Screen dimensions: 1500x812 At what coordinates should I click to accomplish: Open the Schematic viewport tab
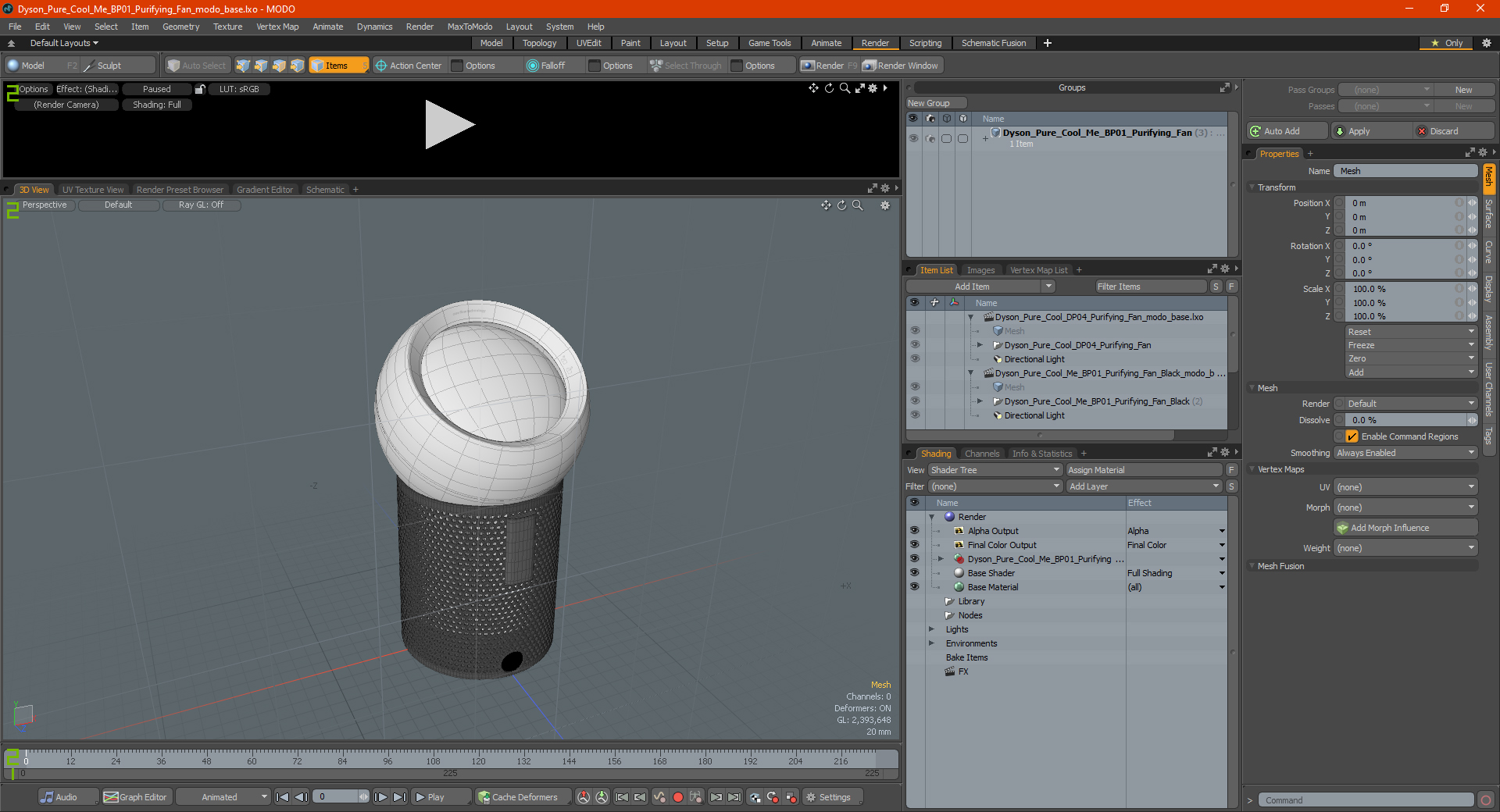tap(325, 190)
